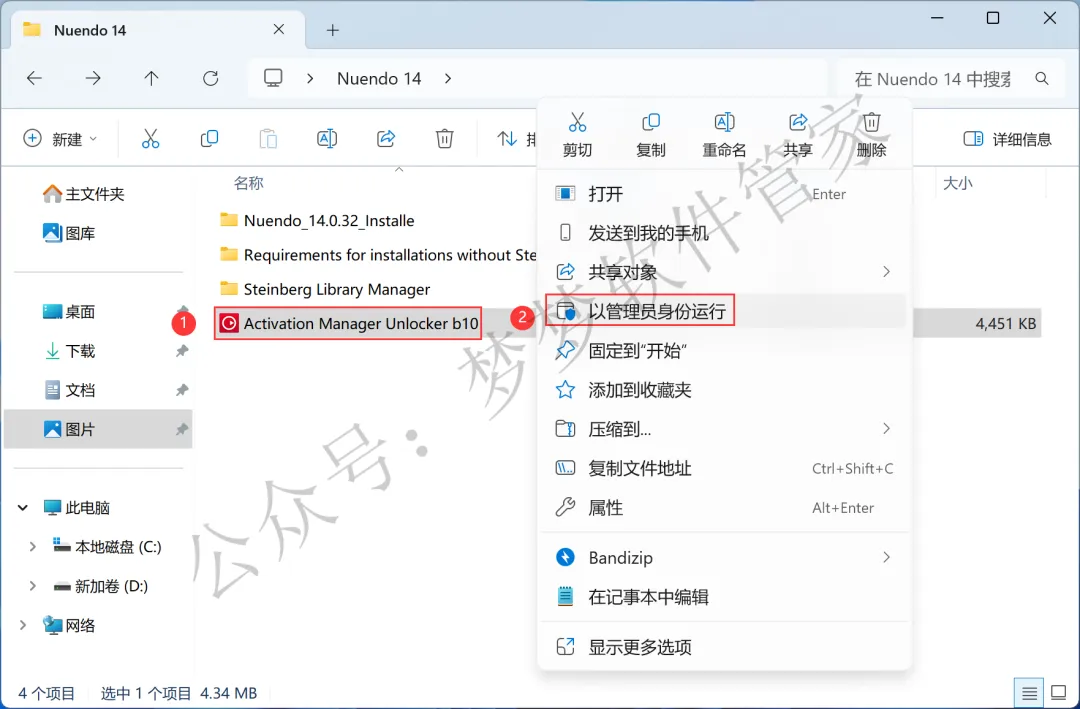This screenshot has width=1080, height=709.
Task: Add new tab with plus
Action: pos(333,30)
